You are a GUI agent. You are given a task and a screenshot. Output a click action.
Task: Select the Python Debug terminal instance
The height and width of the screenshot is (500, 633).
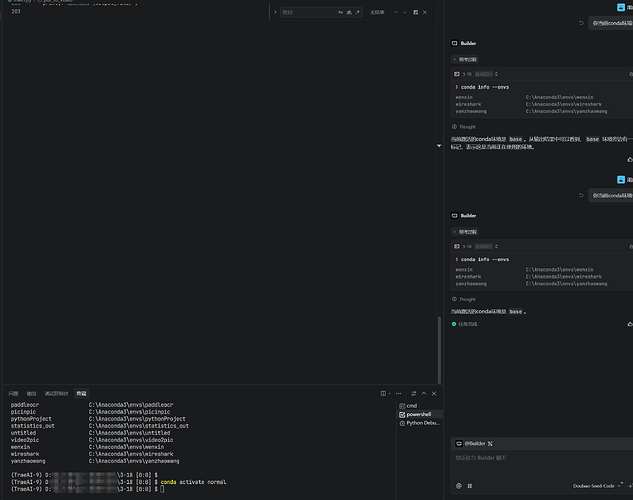pyautogui.click(x=419, y=423)
